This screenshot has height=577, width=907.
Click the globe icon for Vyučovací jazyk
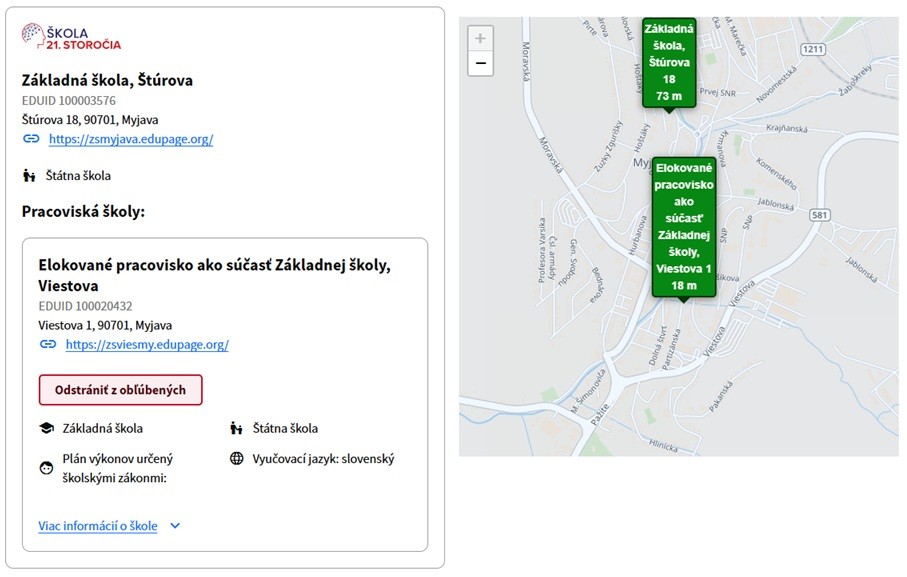pos(236,459)
